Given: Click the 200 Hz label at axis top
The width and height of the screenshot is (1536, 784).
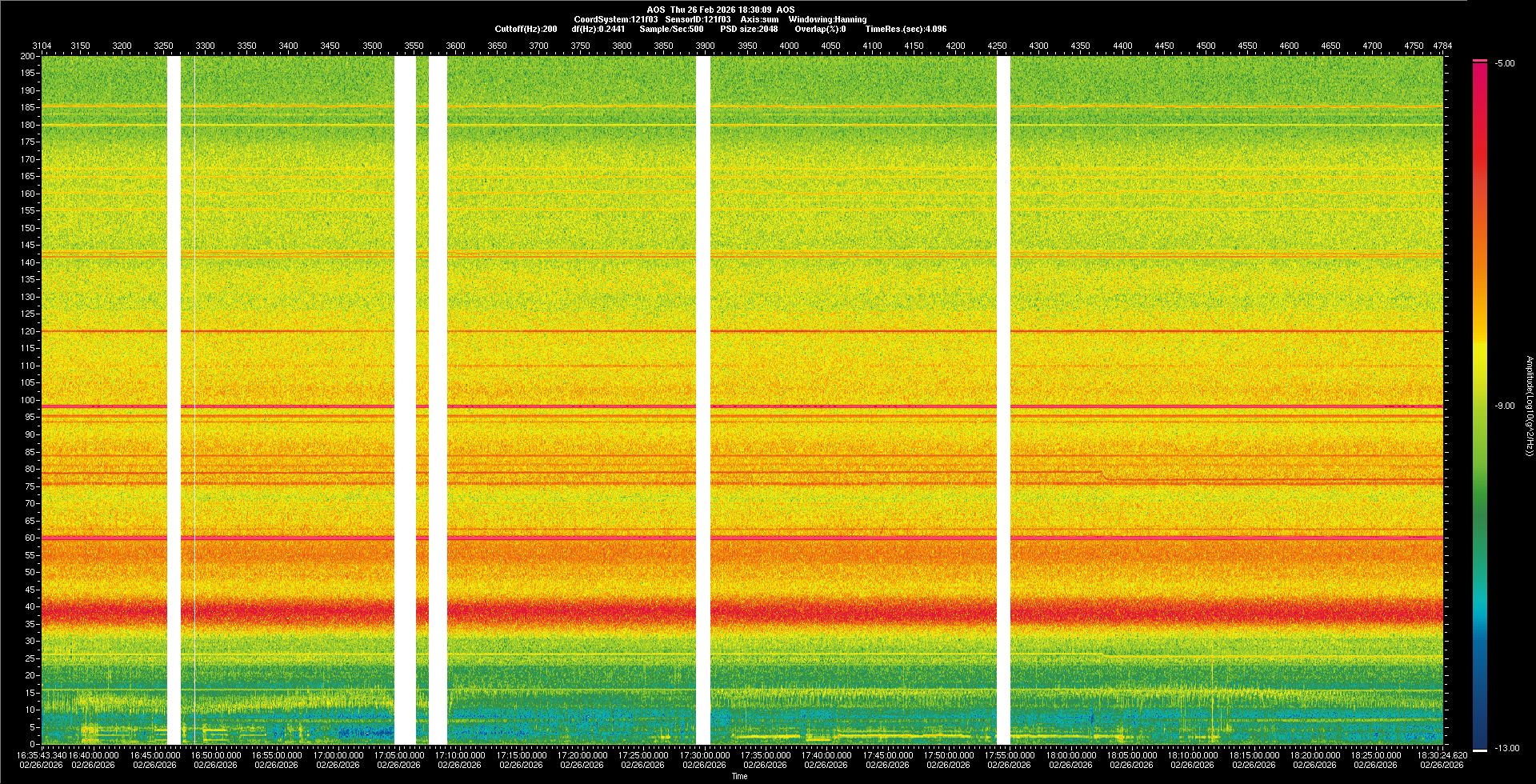Looking at the screenshot, I should pos(27,56).
